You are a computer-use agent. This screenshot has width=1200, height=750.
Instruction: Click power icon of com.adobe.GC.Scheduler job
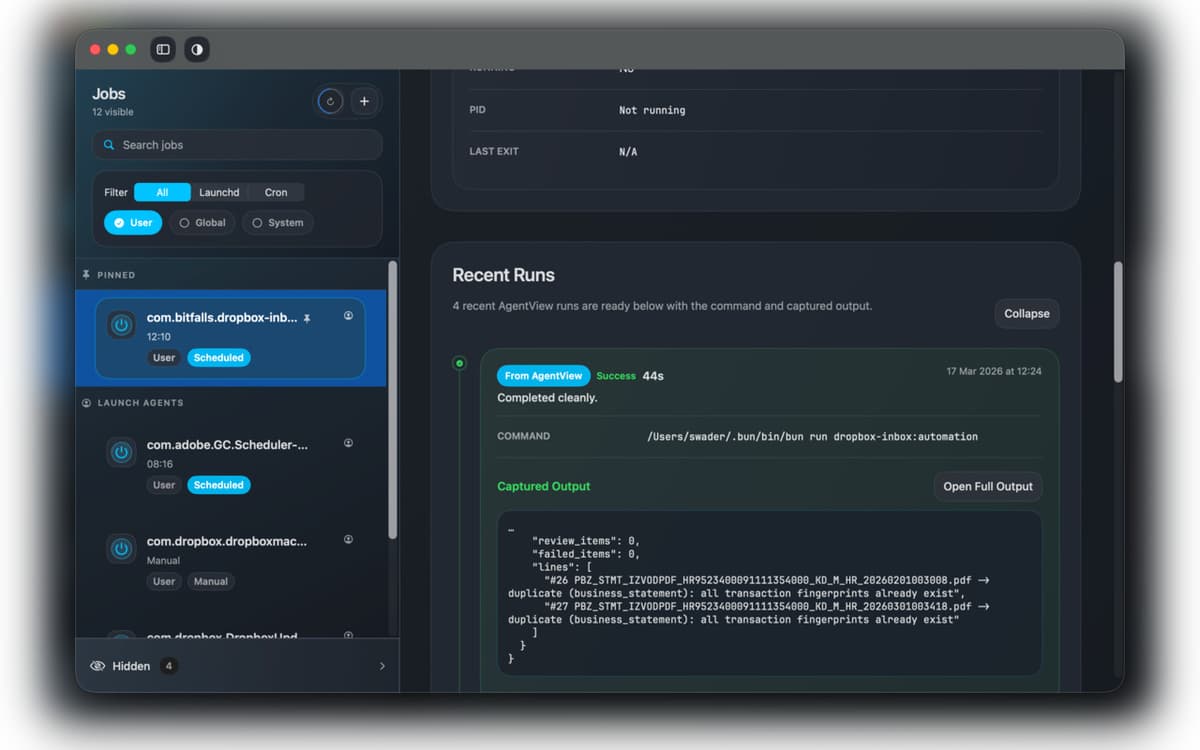pos(122,452)
